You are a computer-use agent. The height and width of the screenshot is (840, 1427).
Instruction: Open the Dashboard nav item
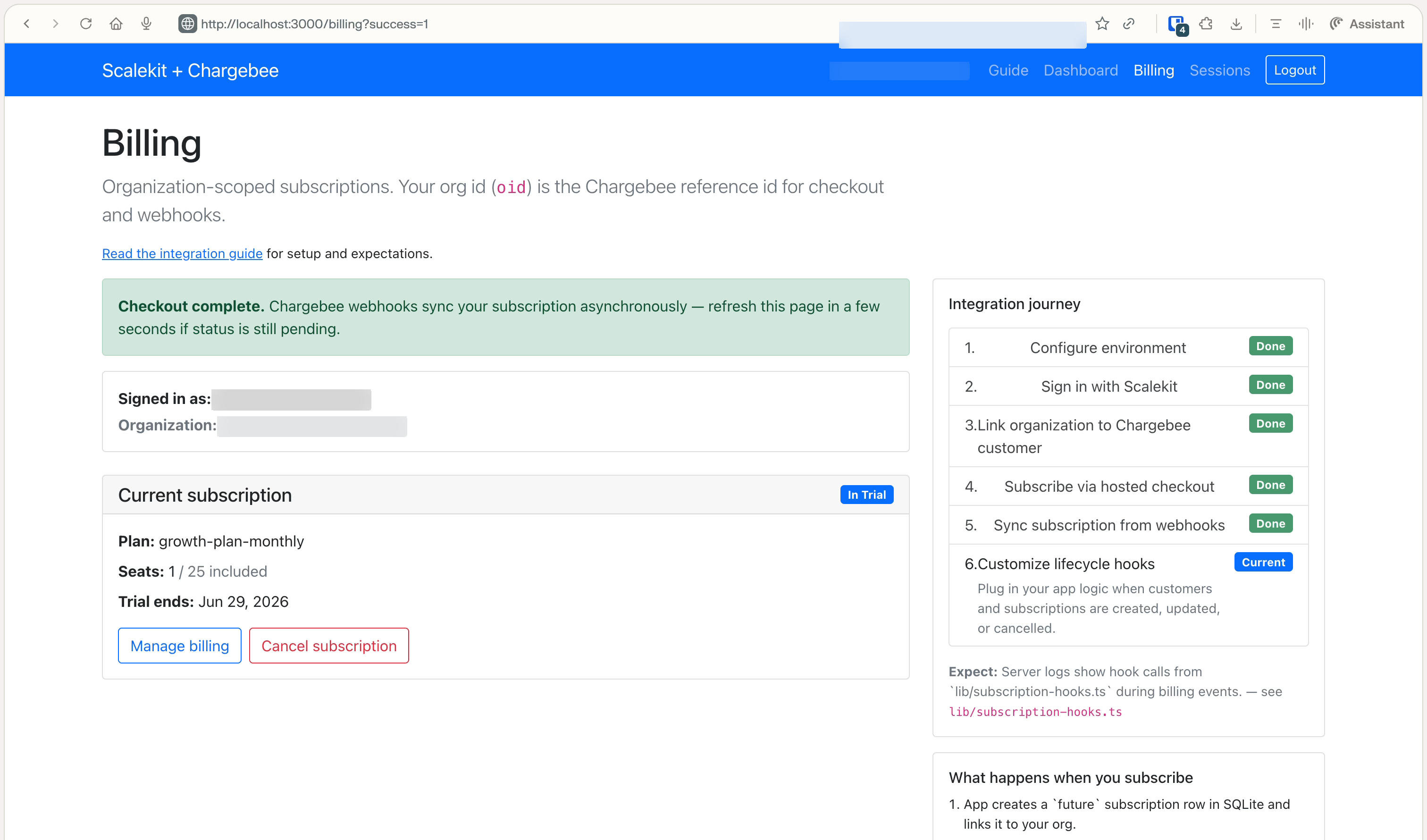(x=1081, y=70)
